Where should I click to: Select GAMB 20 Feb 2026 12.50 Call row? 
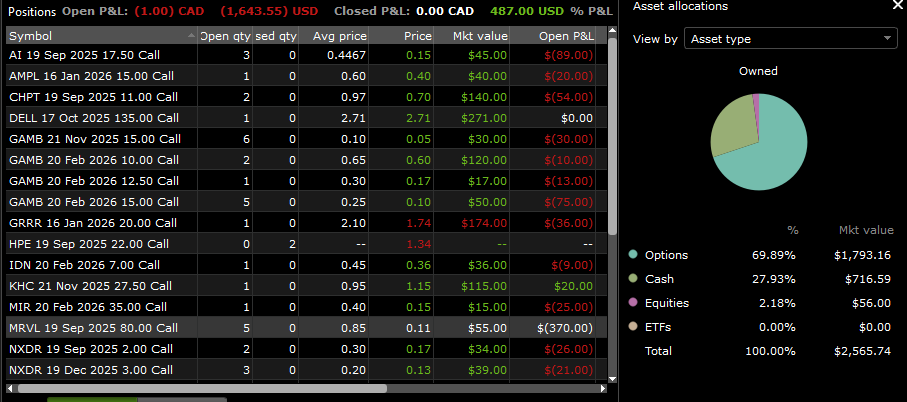coord(307,181)
